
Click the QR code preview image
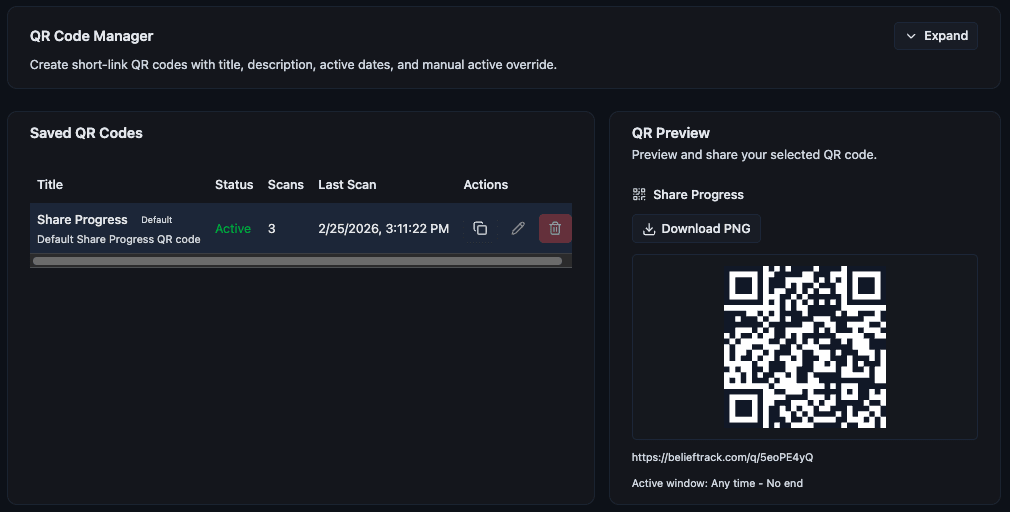(805, 347)
